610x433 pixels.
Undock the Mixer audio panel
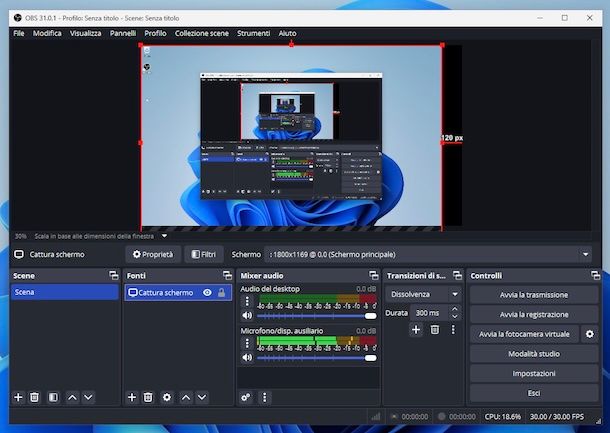pos(373,275)
